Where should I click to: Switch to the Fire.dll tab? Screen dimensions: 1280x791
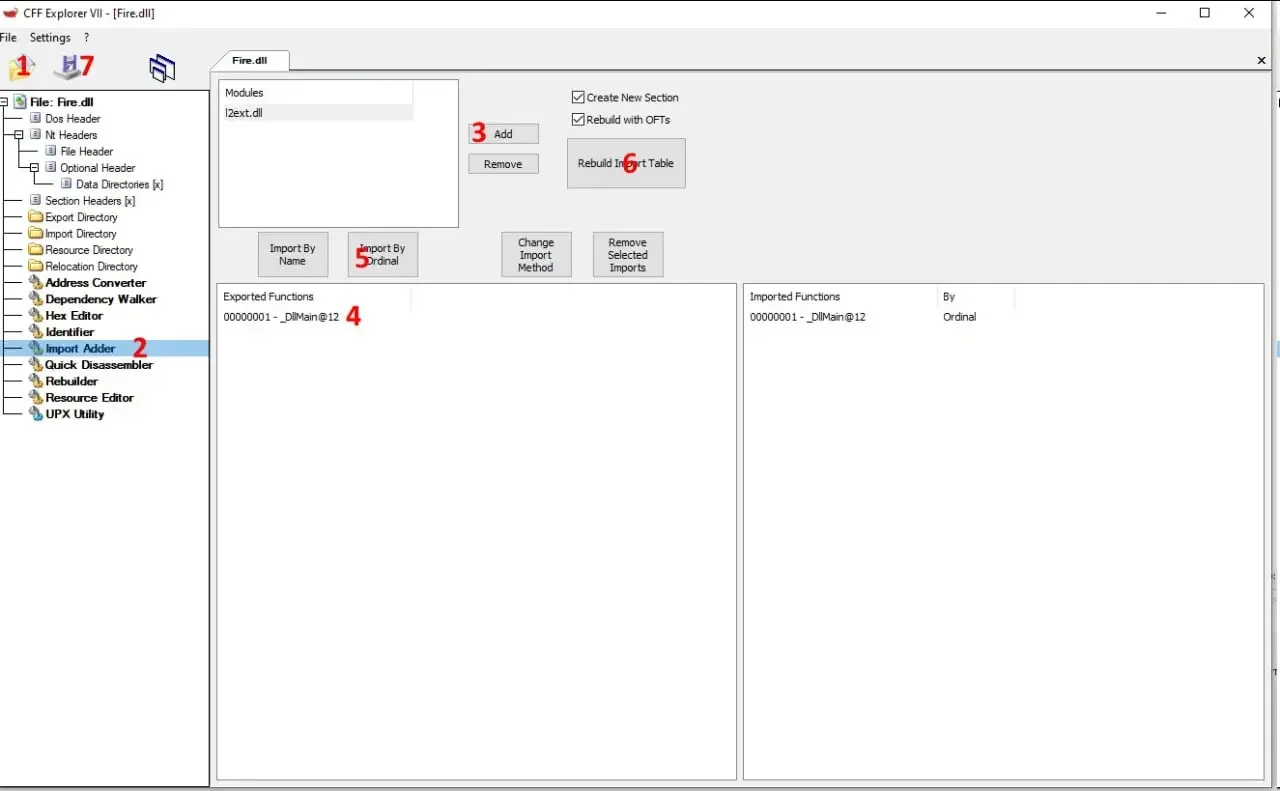coord(250,61)
